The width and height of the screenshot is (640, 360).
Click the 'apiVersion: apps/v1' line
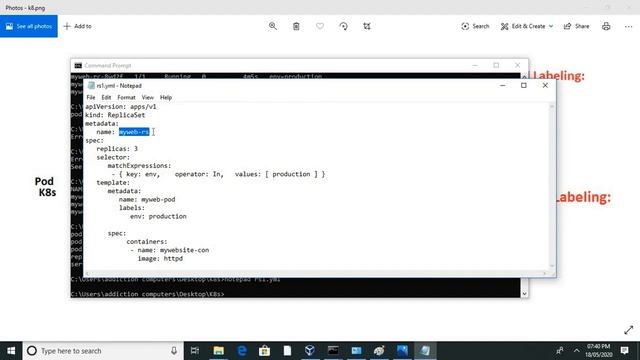pyautogui.click(x=120, y=107)
